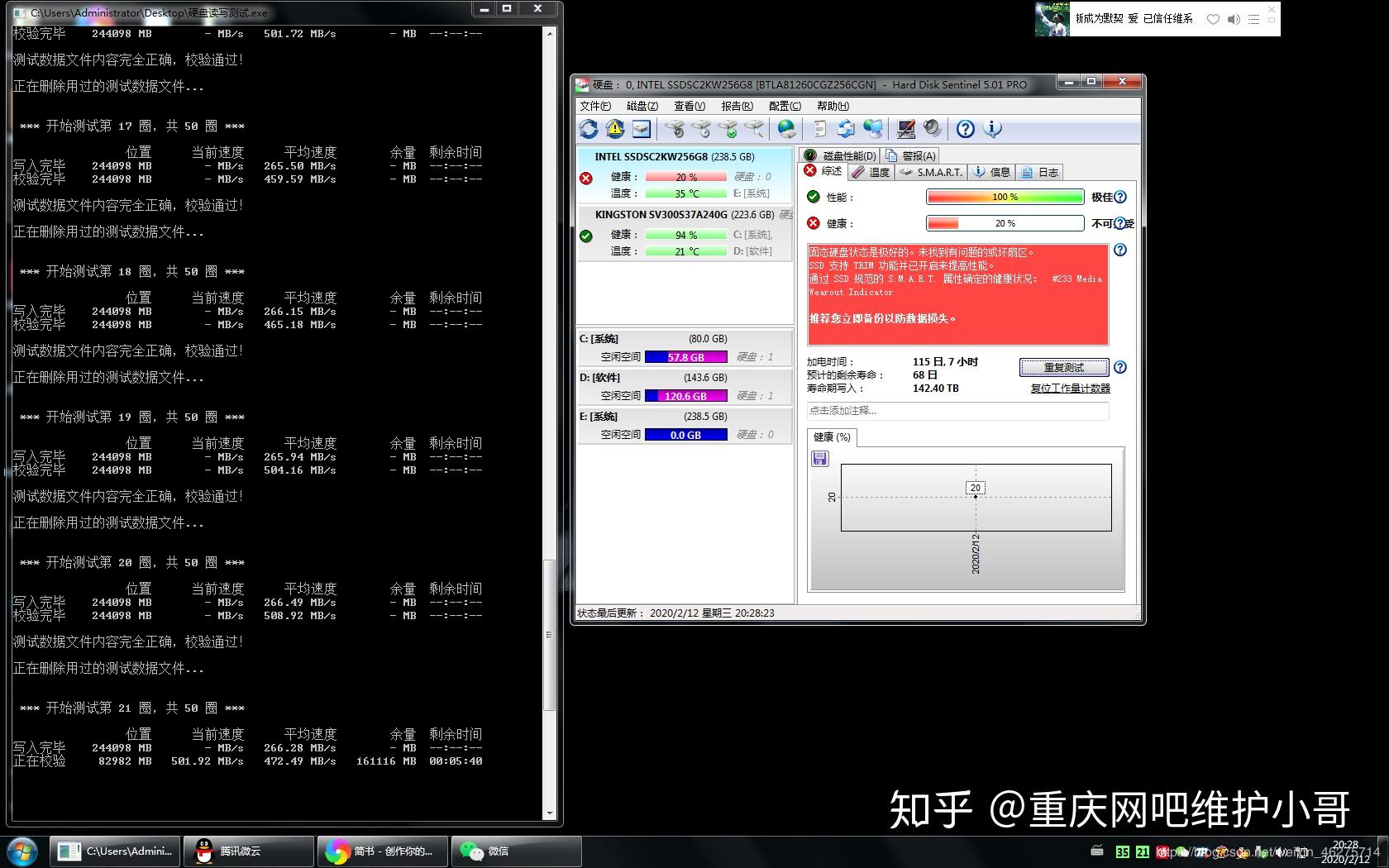The width and height of the screenshot is (1389, 868).
Task: Select the 综述 overview tab
Action: [823, 171]
